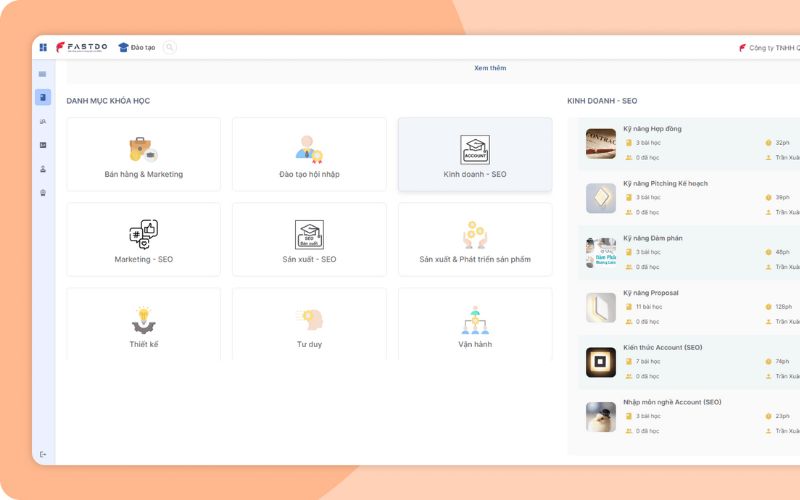The width and height of the screenshot is (800, 500).
Task: Click course title Kỹ năng Đàm phán
Action: tap(653, 238)
